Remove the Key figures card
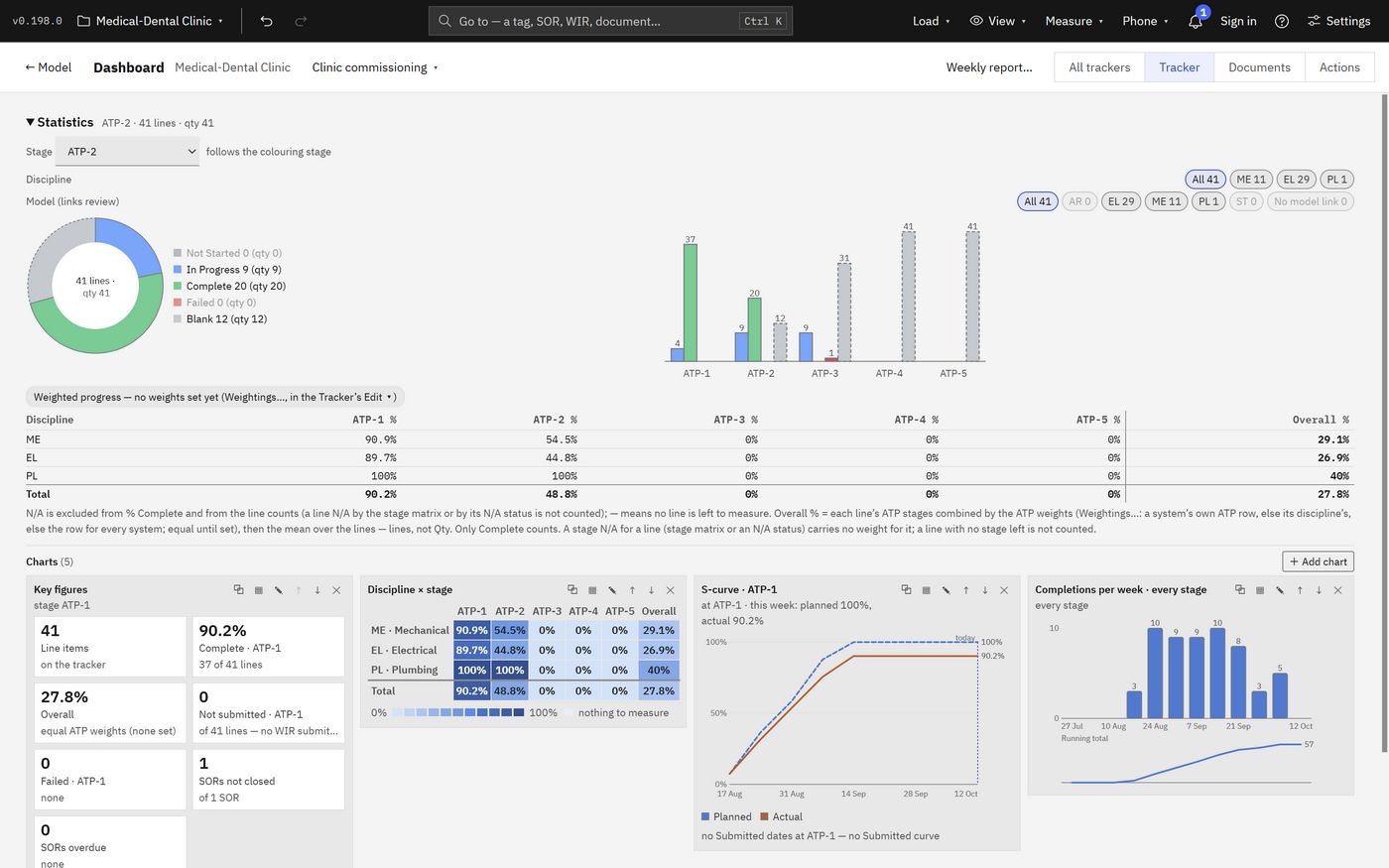1389x868 pixels. click(x=336, y=589)
